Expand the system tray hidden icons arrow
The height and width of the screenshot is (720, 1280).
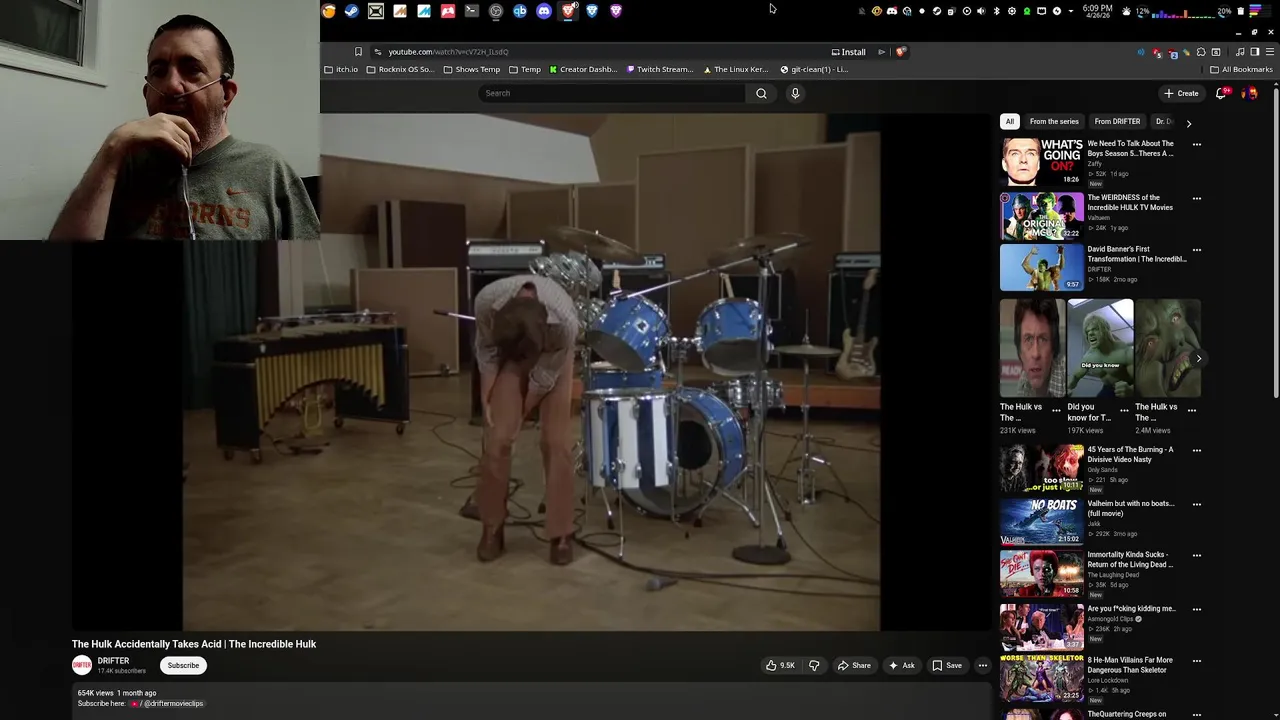click(1071, 11)
